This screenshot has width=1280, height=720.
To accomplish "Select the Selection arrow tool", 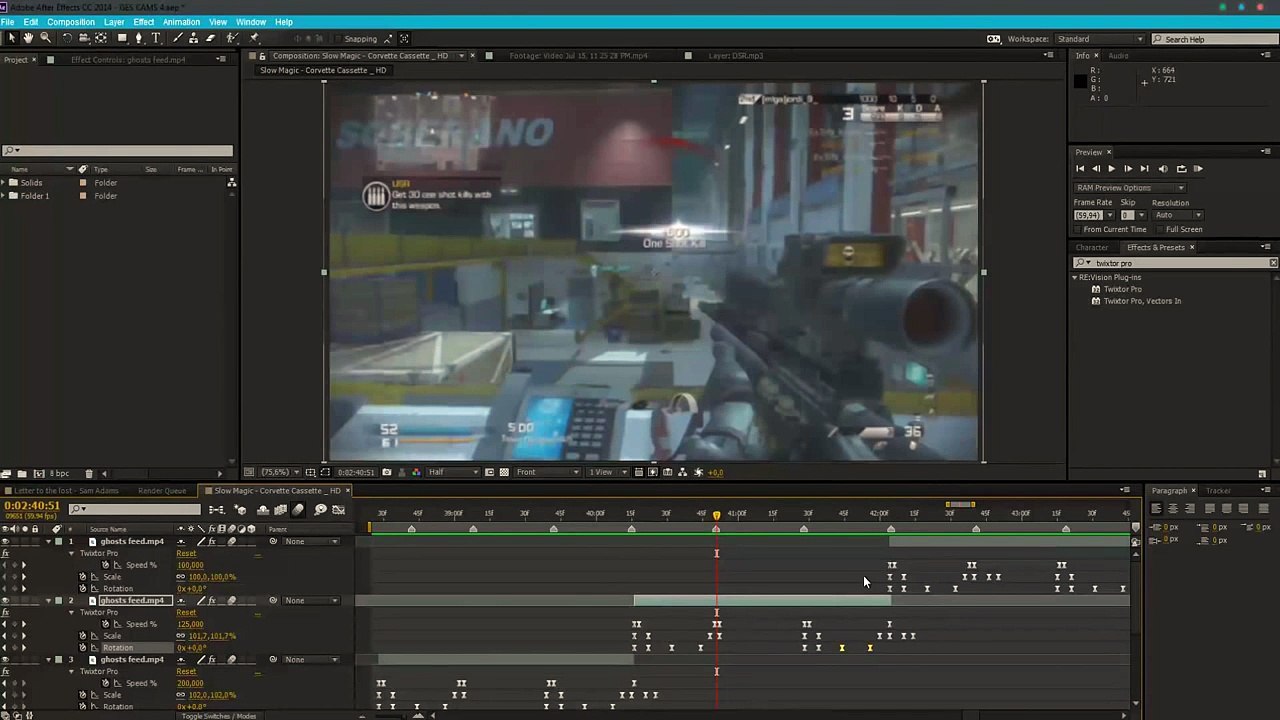I will [x=12, y=38].
